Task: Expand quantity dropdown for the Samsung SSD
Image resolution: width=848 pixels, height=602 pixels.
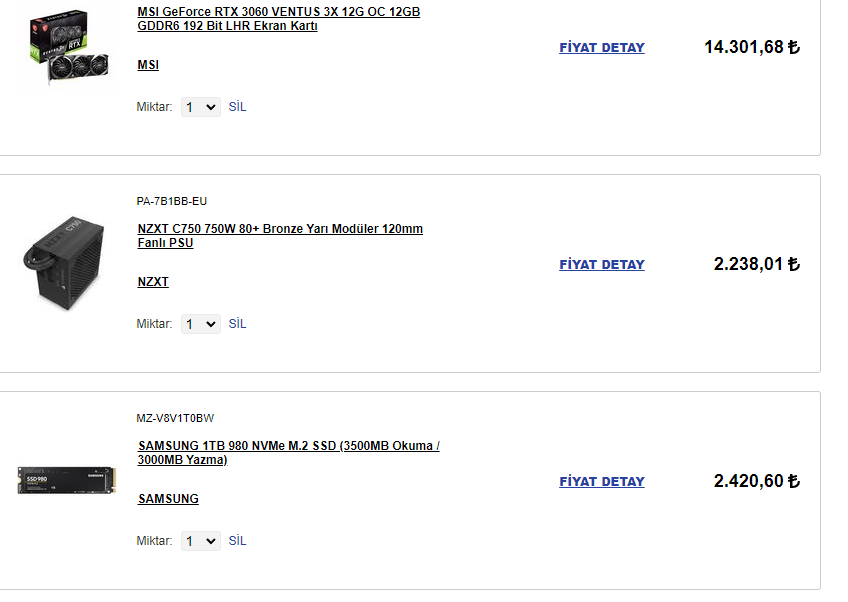Action: [201, 541]
